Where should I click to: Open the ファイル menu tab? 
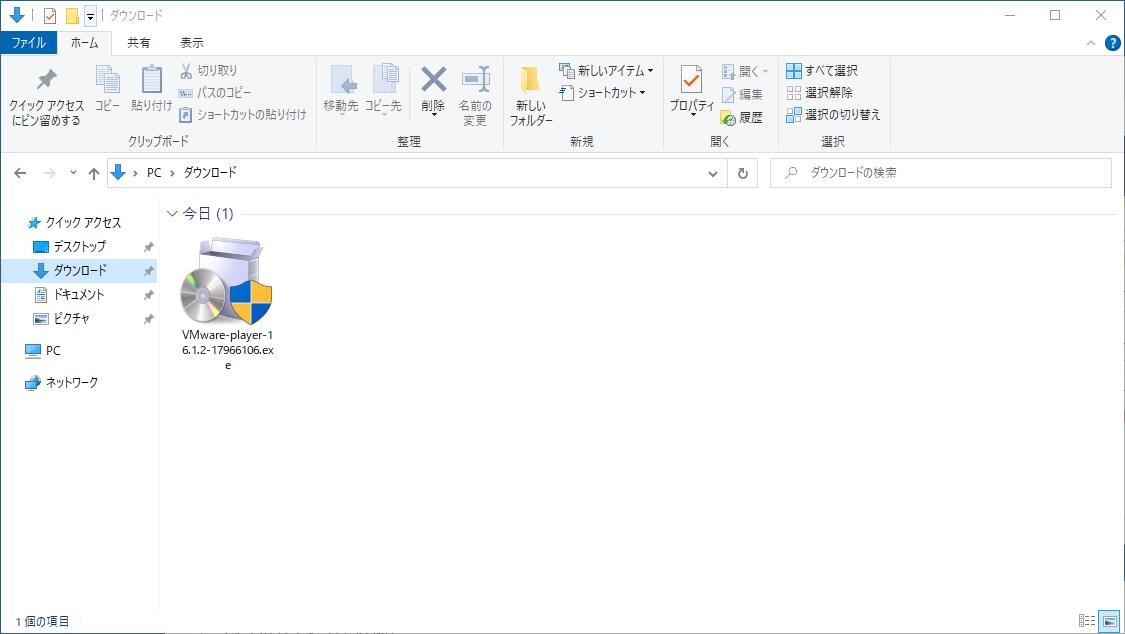click(x=28, y=43)
